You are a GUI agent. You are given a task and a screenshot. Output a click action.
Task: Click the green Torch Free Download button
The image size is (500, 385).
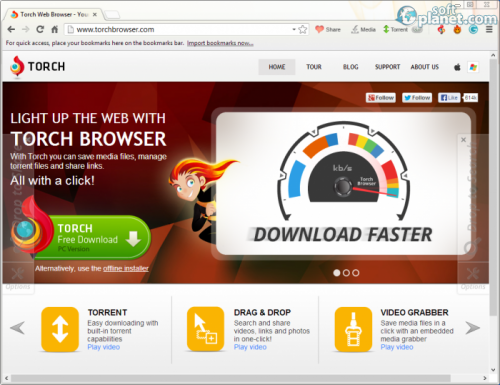[x=82, y=237]
